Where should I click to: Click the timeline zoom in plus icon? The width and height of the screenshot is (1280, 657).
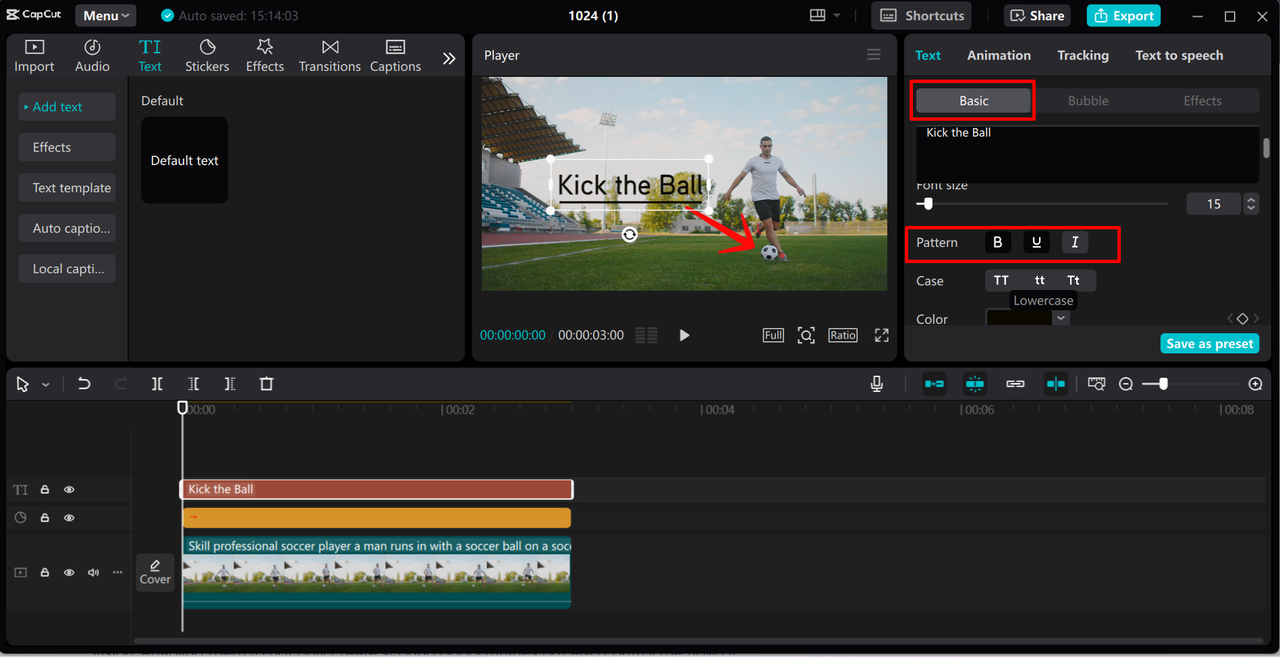(1256, 384)
